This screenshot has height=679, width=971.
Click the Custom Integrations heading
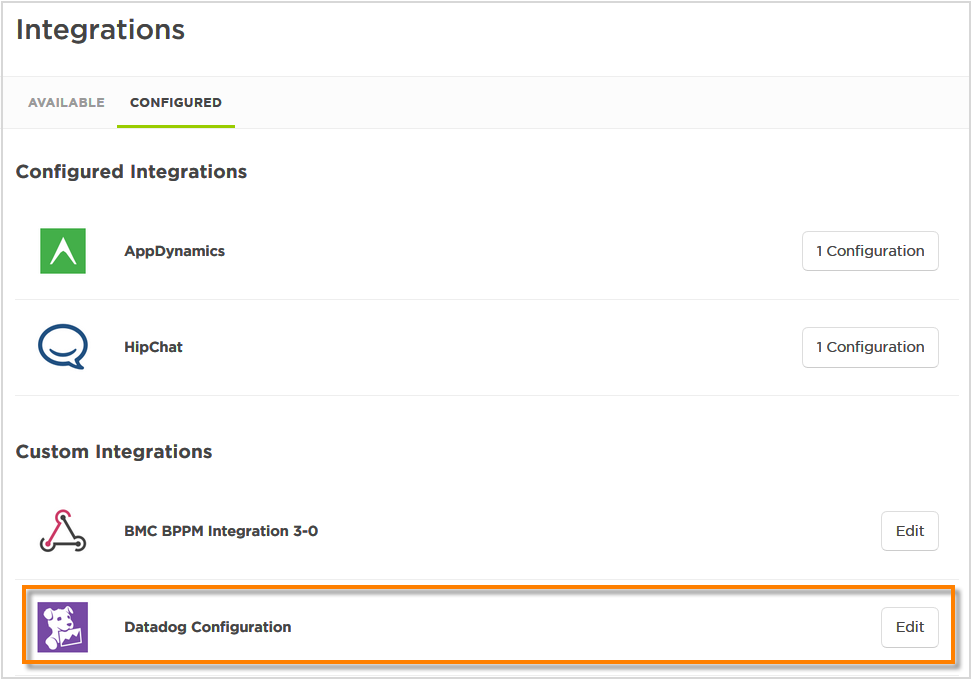[113, 451]
